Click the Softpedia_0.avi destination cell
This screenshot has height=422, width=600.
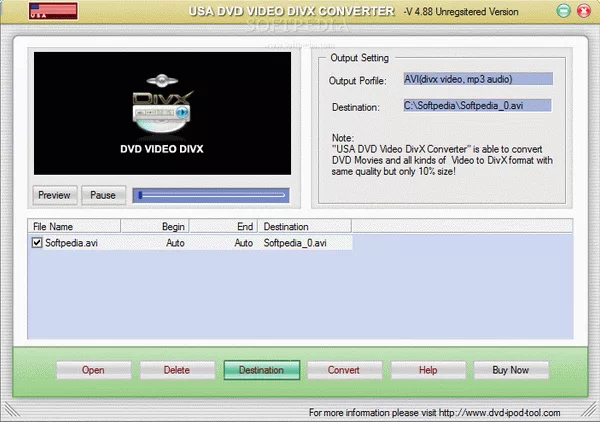pos(295,243)
